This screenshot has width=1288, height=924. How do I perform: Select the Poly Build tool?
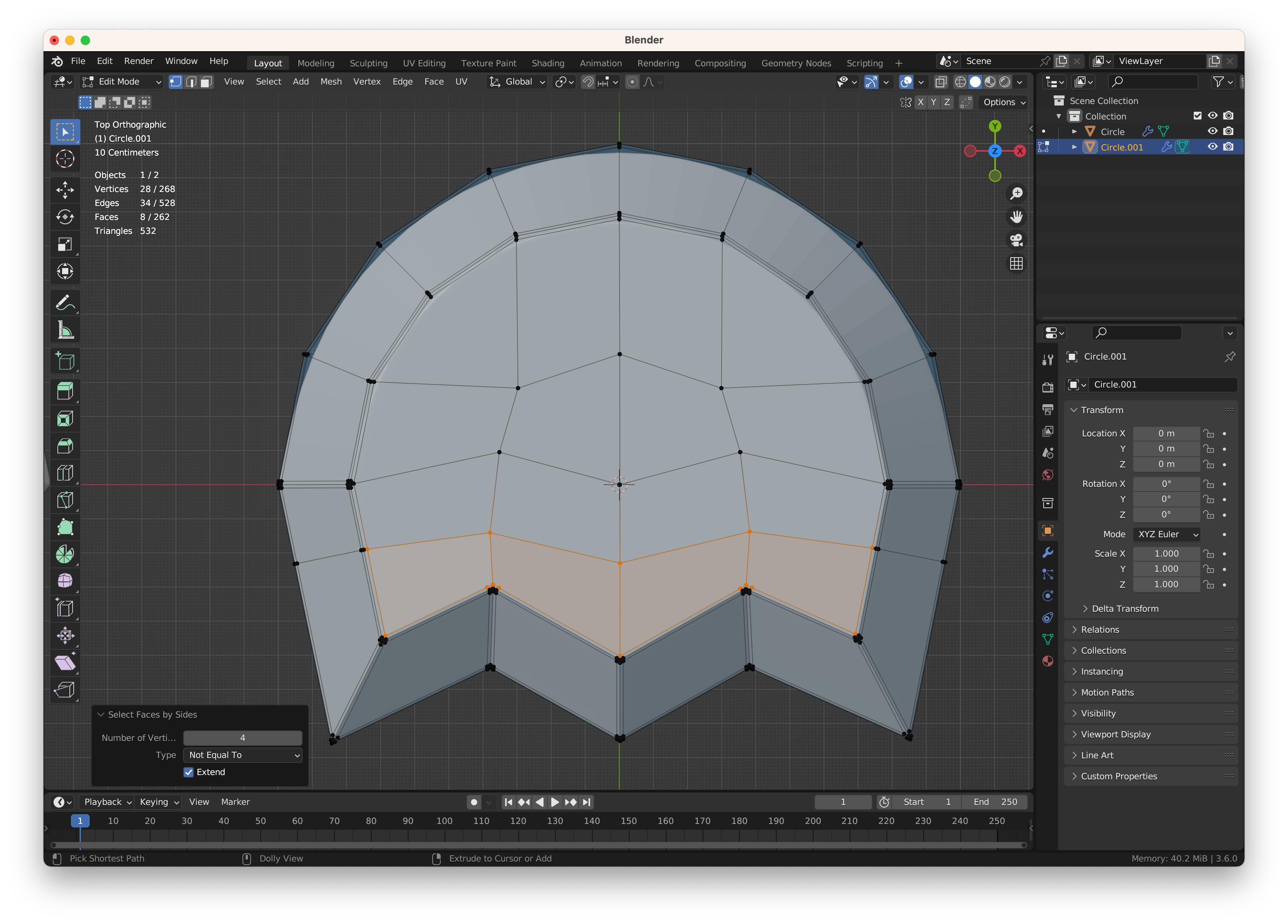point(65,528)
